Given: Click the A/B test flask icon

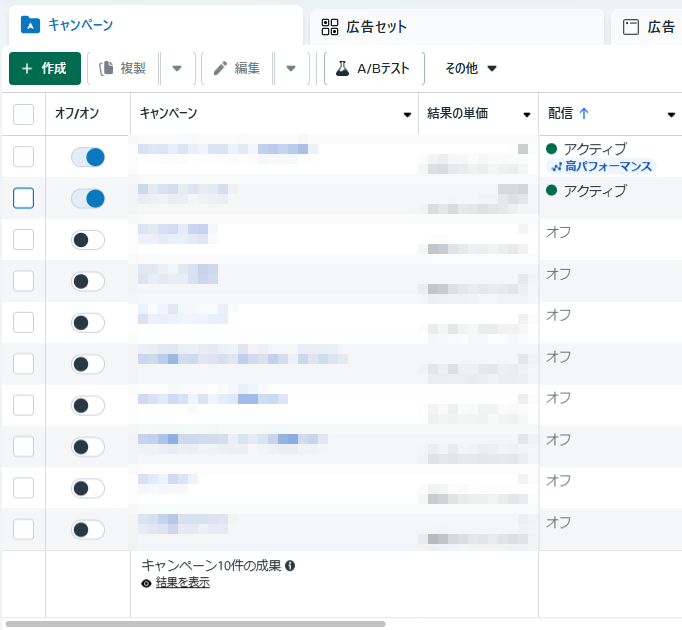Looking at the screenshot, I should (x=342, y=69).
